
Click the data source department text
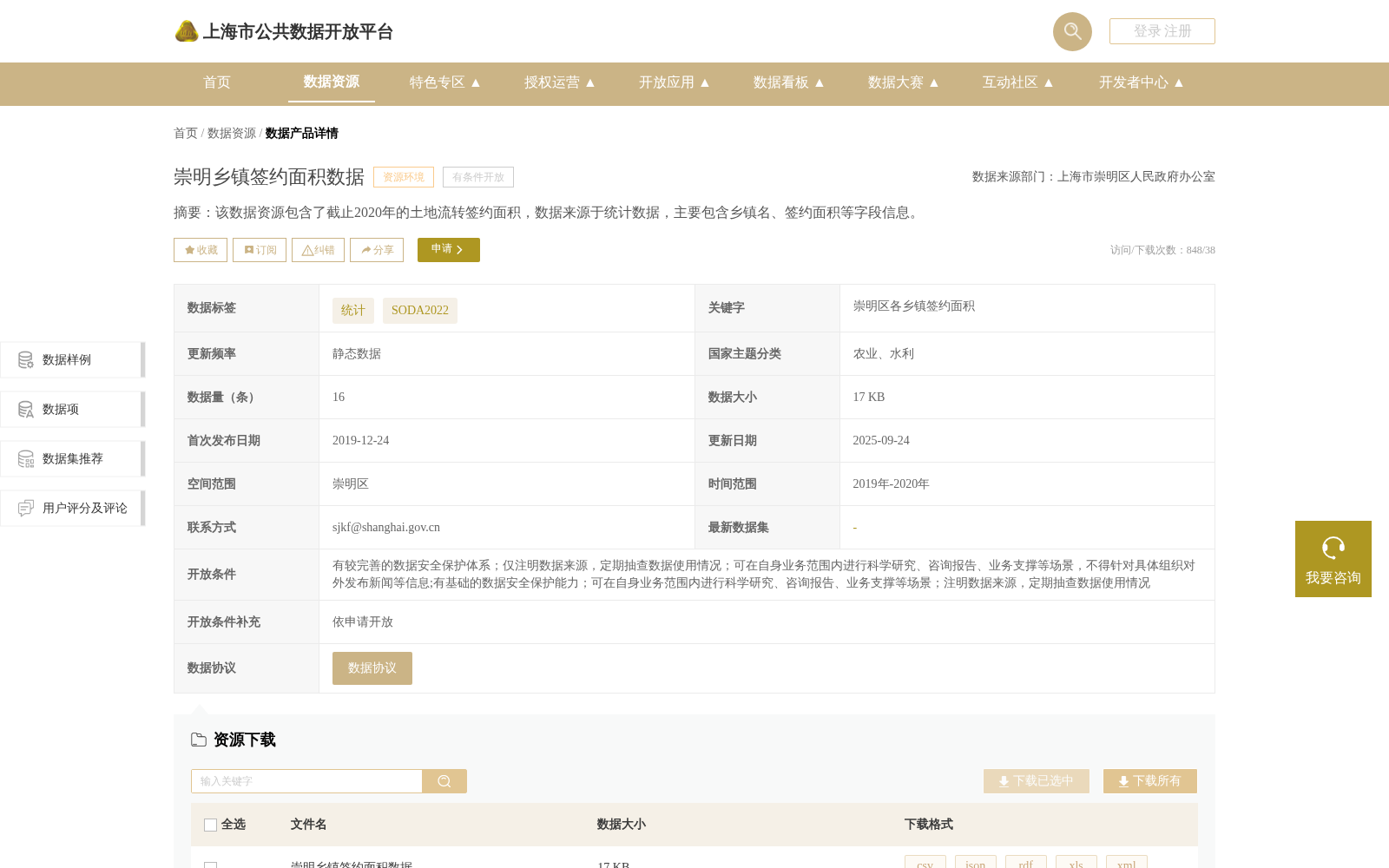1094,176
